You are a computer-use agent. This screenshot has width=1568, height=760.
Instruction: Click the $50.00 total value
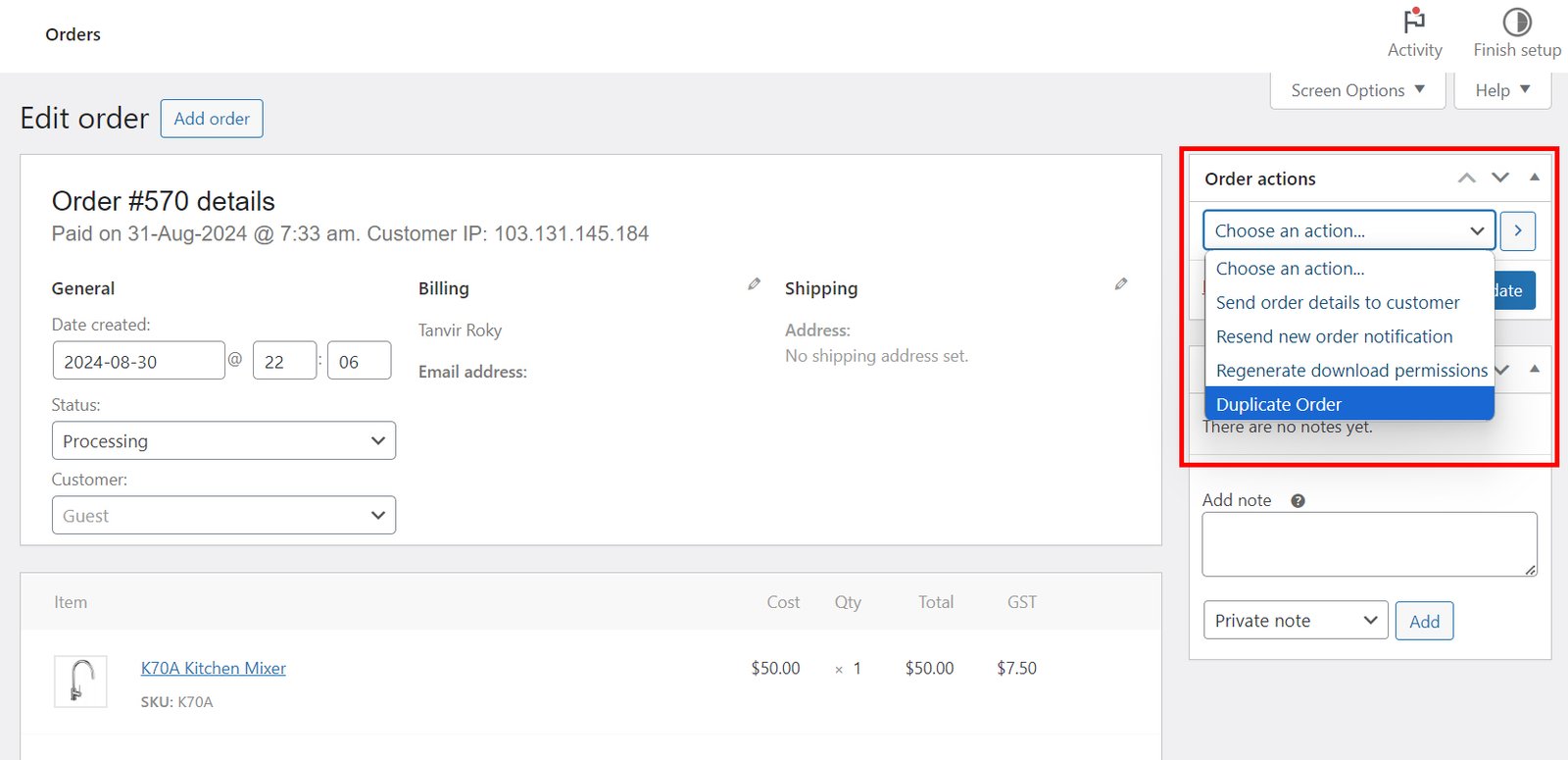coord(929,668)
